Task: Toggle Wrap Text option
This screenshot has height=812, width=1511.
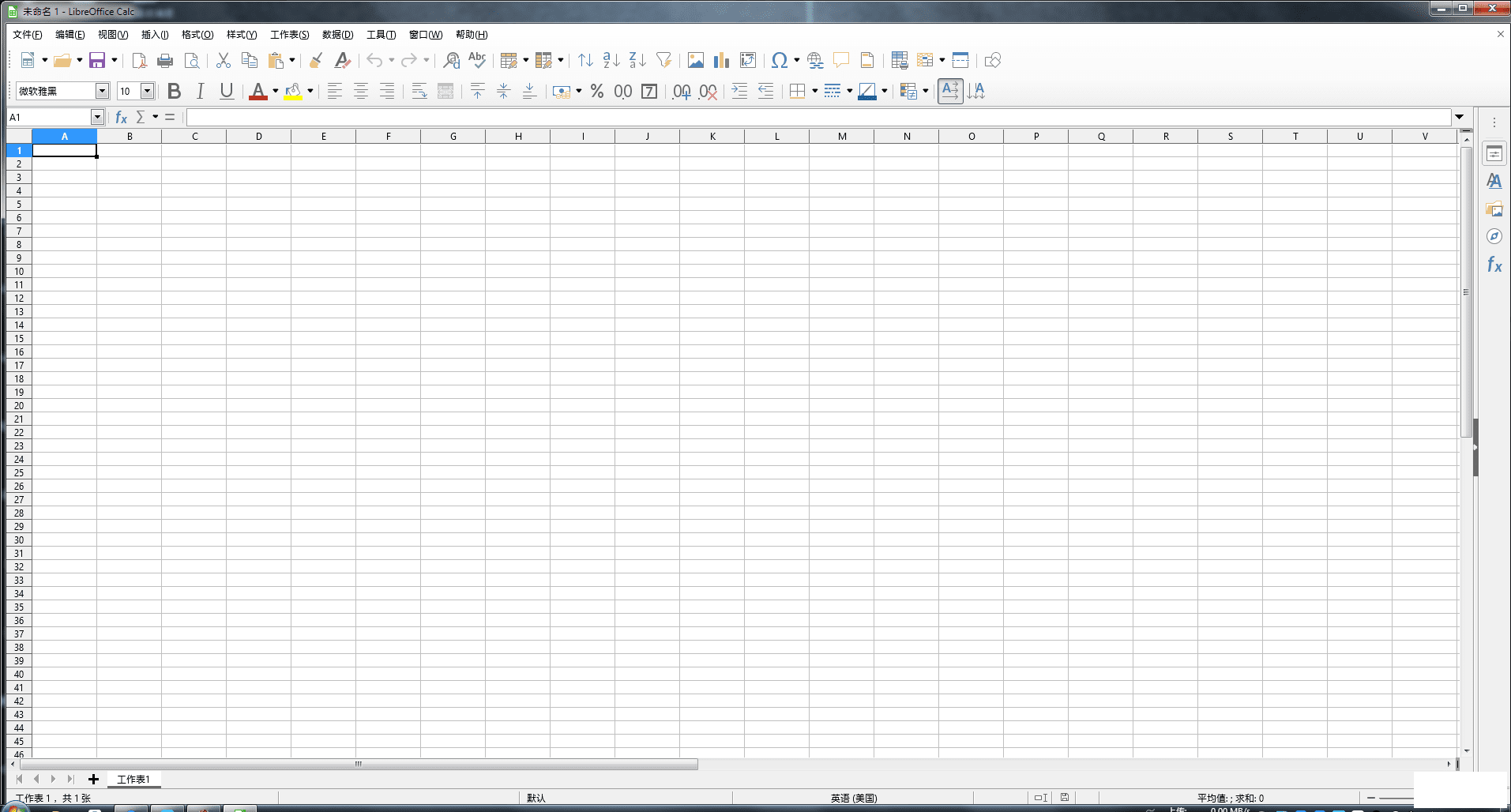Action: point(419,91)
